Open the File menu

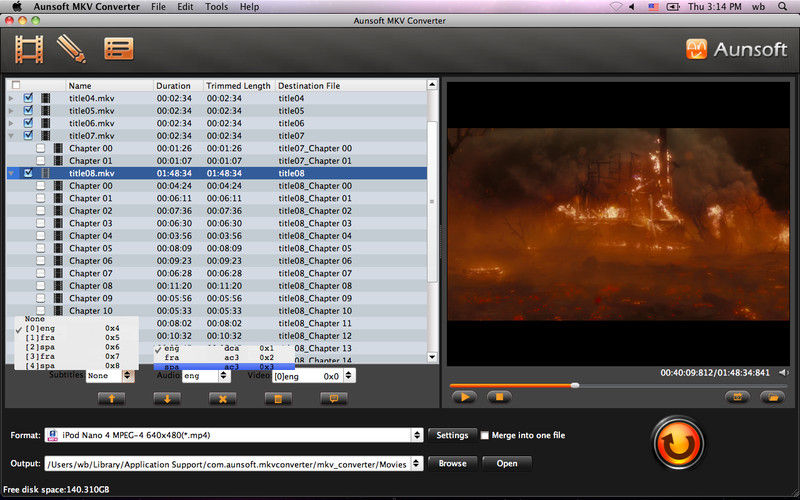[x=158, y=7]
